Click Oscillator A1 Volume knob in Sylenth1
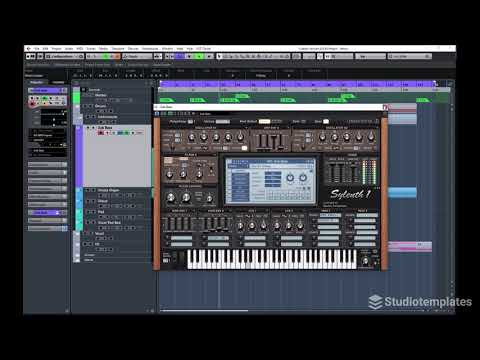480x360 pixels. click(x=191, y=137)
